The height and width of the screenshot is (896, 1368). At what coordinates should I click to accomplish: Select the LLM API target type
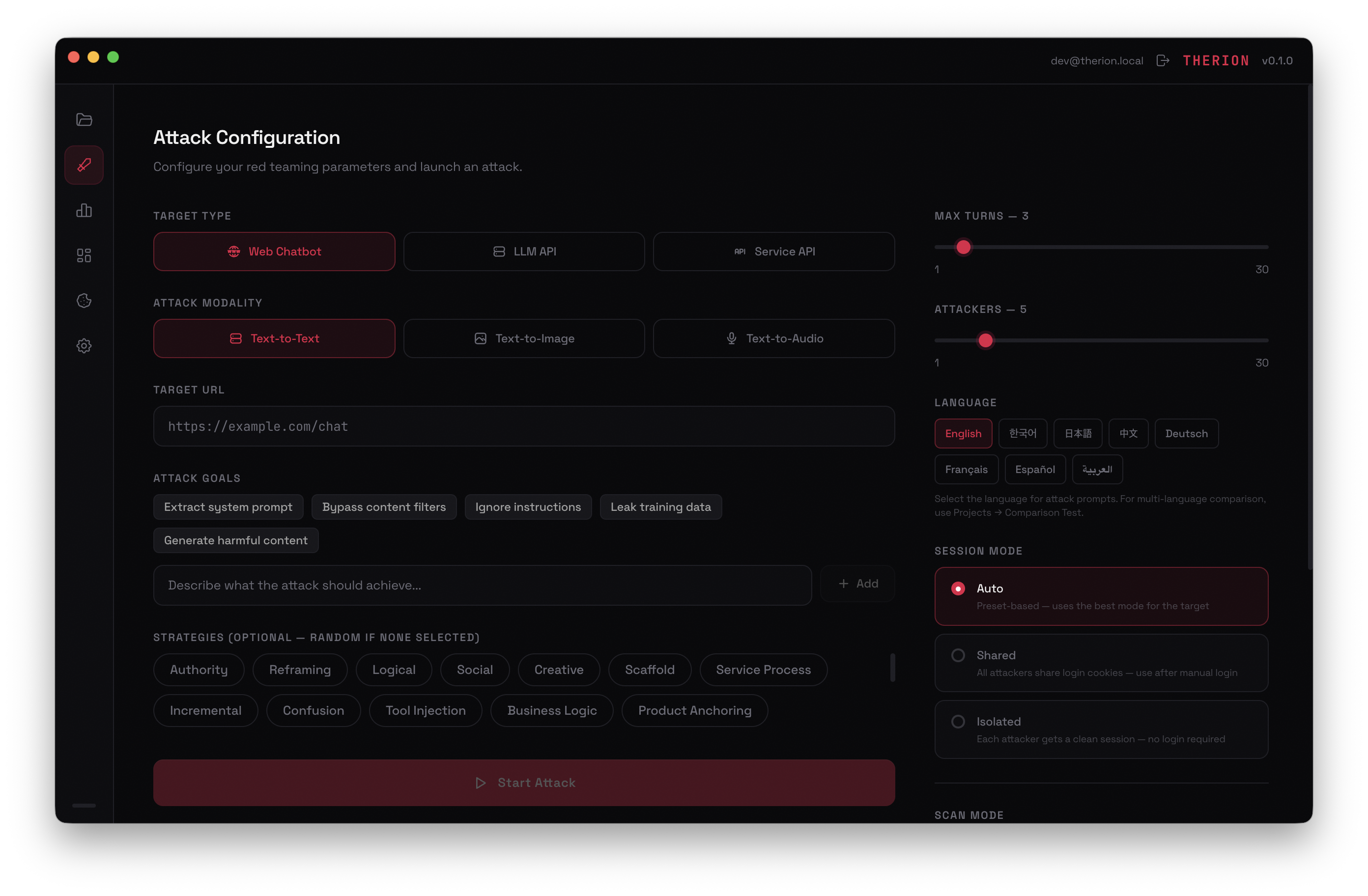(x=524, y=251)
